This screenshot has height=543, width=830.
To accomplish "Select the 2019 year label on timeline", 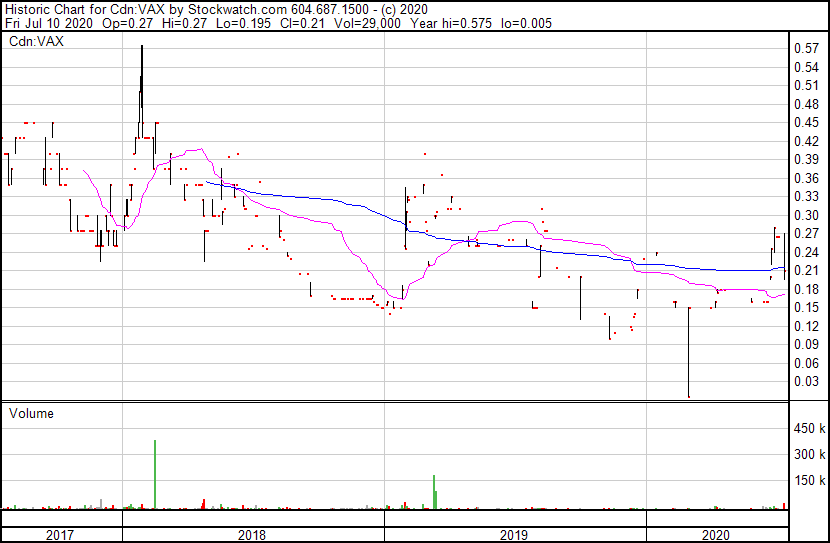I will [514, 535].
